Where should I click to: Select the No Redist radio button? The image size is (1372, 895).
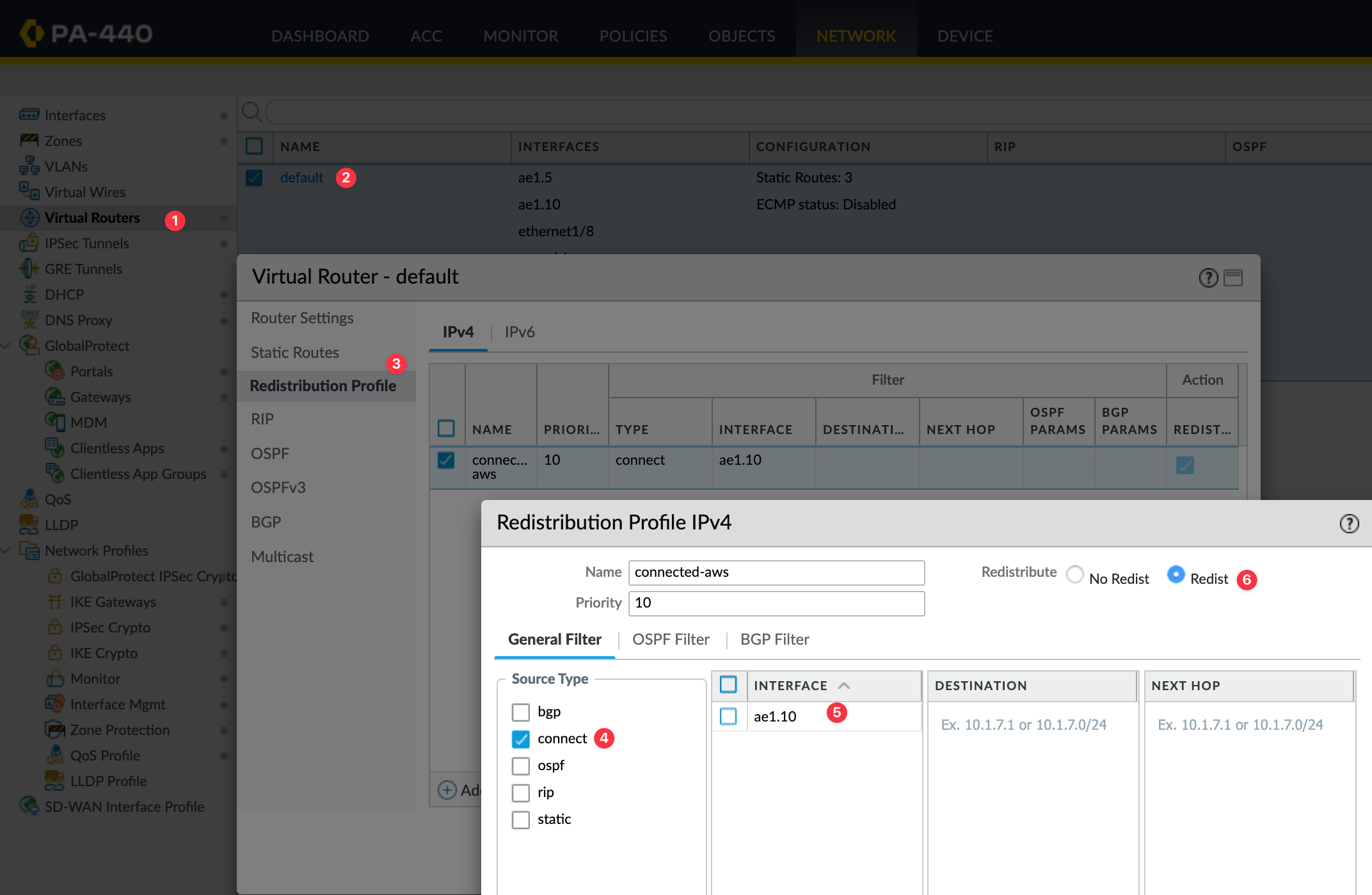[x=1075, y=574]
